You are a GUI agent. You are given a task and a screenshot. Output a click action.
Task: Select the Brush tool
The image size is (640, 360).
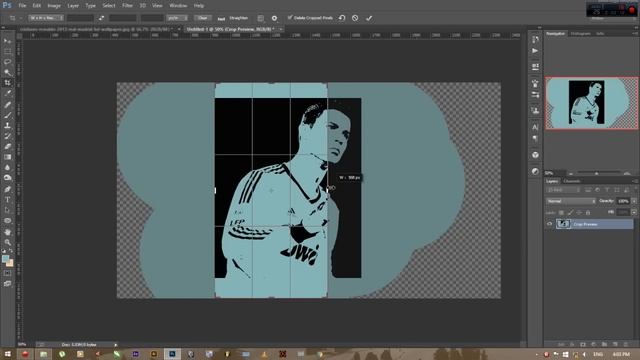pyautogui.click(x=7, y=115)
